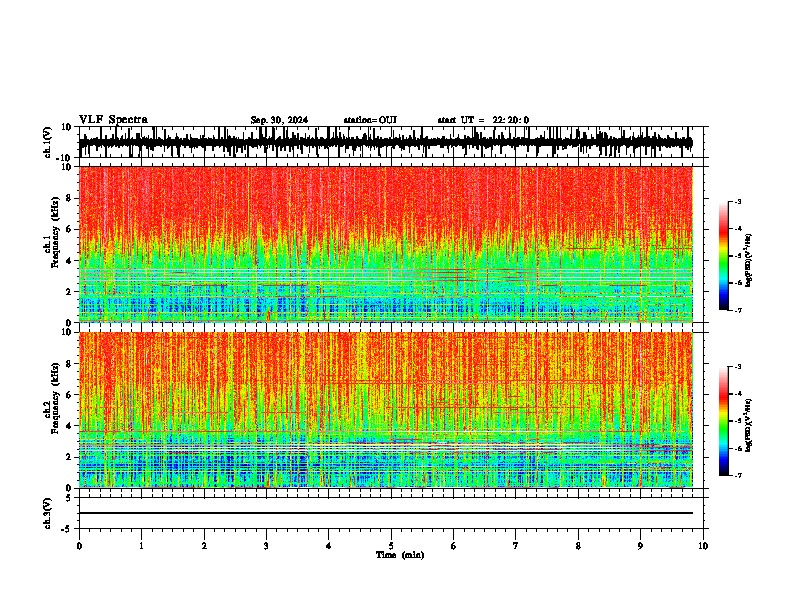Click the ch.1 colorbar log(PSD) unit label
This screenshot has width=792, height=612.
(x=749, y=261)
